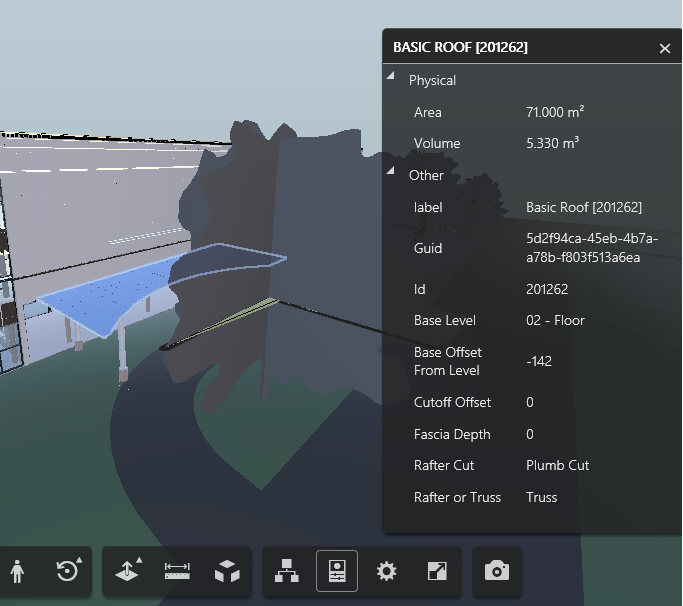Viewport: 683px width, 606px height.
Task: Collapse the Other properties section
Action: (391, 174)
